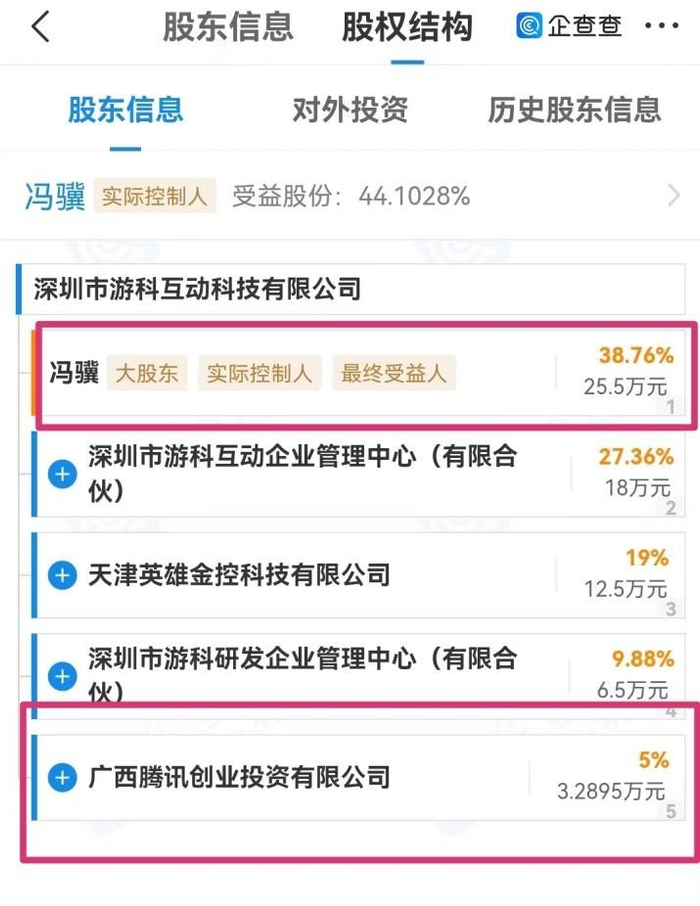Switch to 股权结构 top tab
The height and width of the screenshot is (906, 700).
406,27
